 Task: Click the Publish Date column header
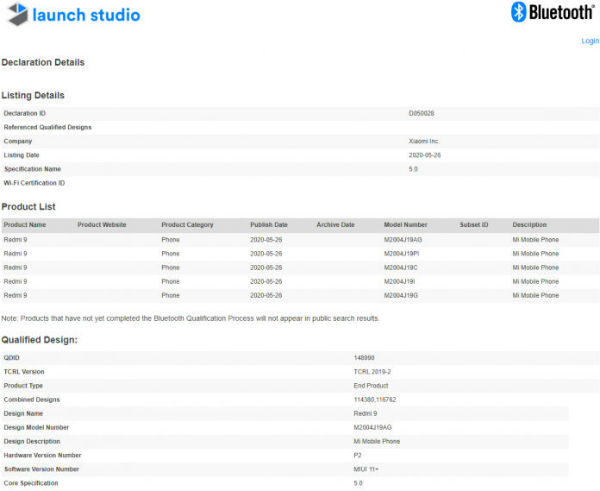pyautogui.click(x=269, y=225)
